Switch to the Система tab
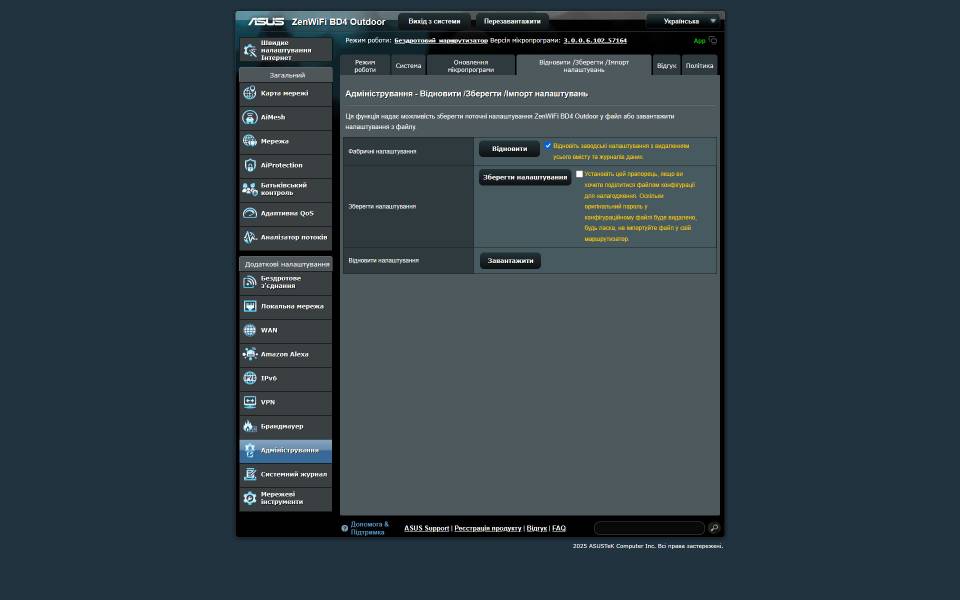 tap(408, 65)
